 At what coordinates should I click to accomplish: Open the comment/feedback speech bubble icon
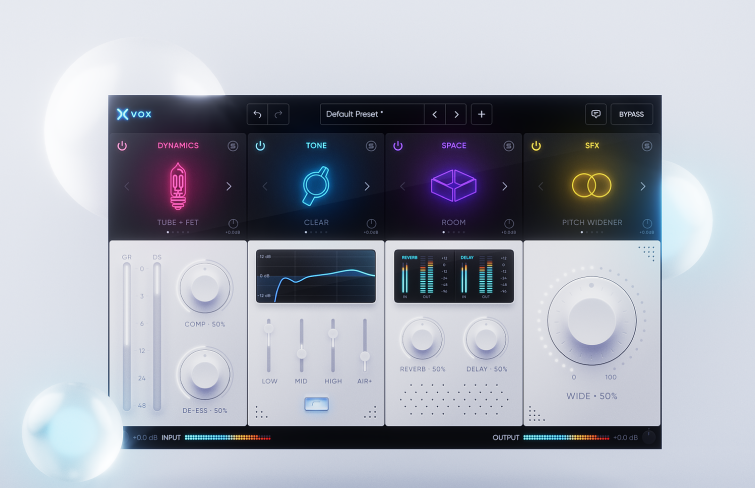(x=596, y=114)
